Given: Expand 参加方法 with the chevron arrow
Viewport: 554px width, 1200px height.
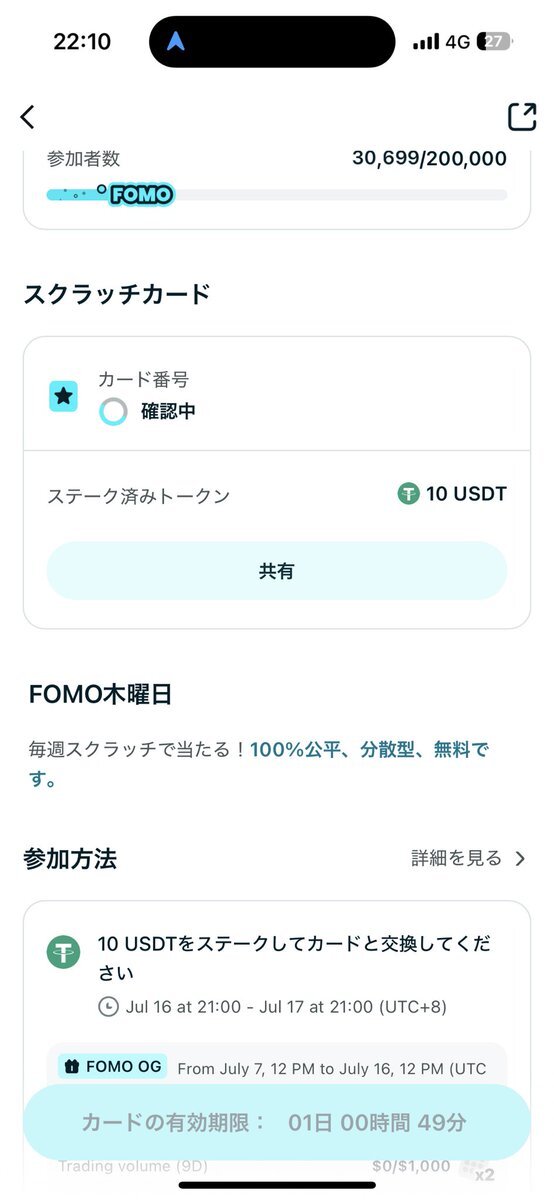Looking at the screenshot, I should point(519,858).
